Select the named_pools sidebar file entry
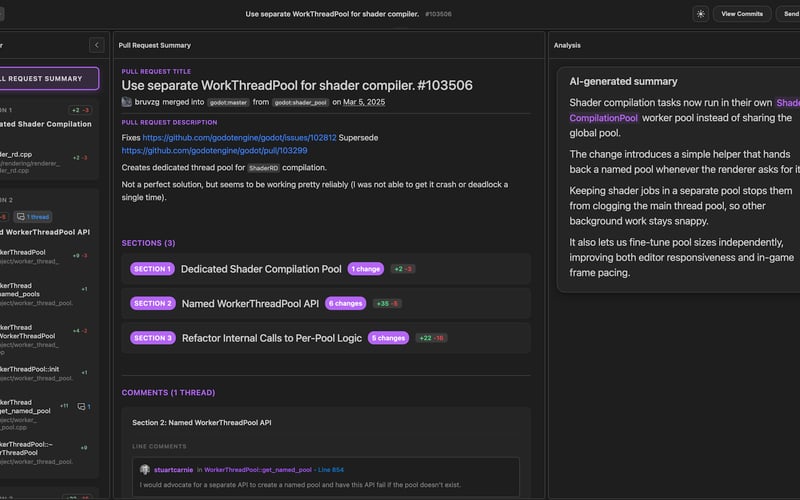The width and height of the screenshot is (800, 500). coord(46,294)
